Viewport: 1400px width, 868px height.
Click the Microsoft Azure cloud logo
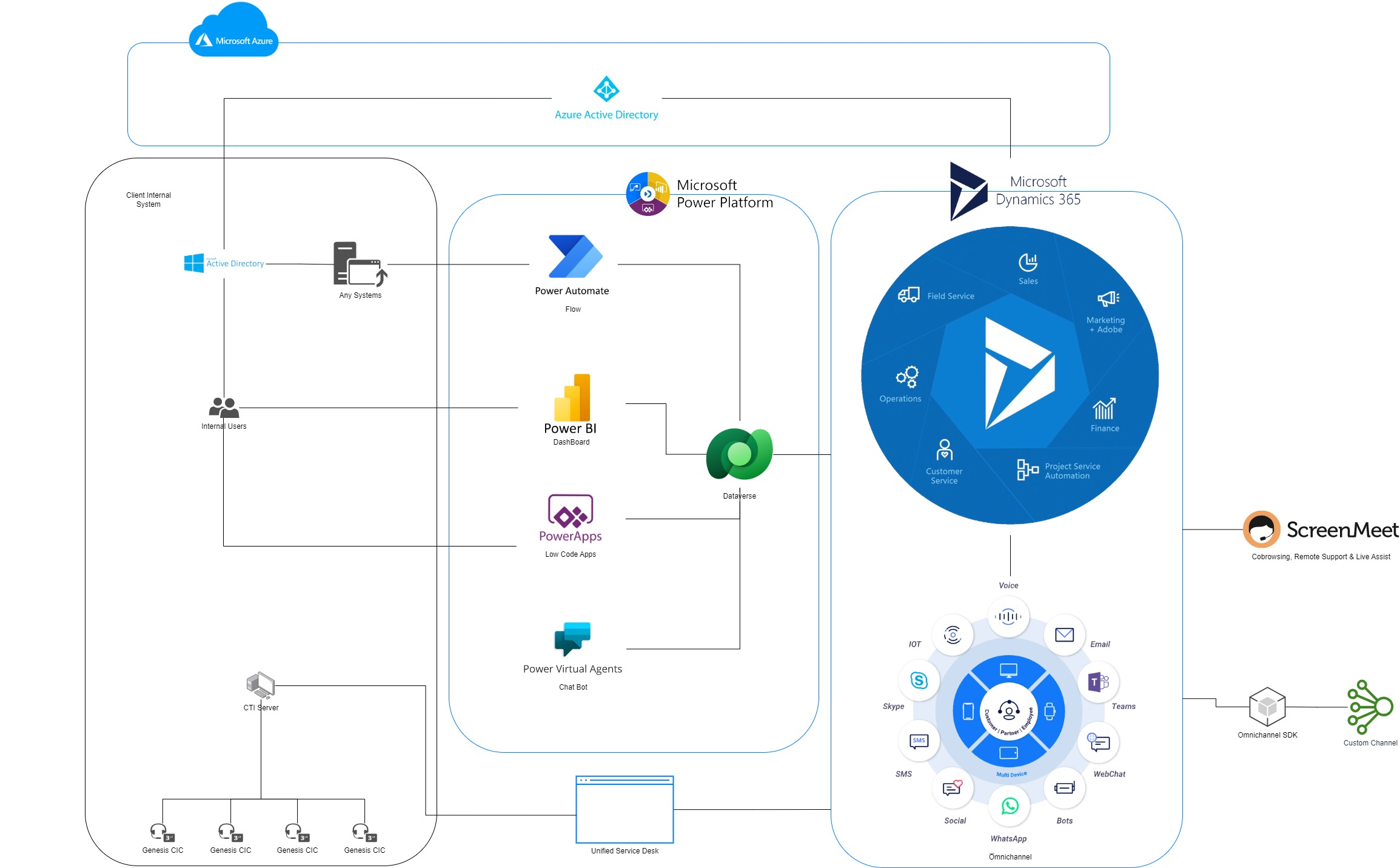233,30
